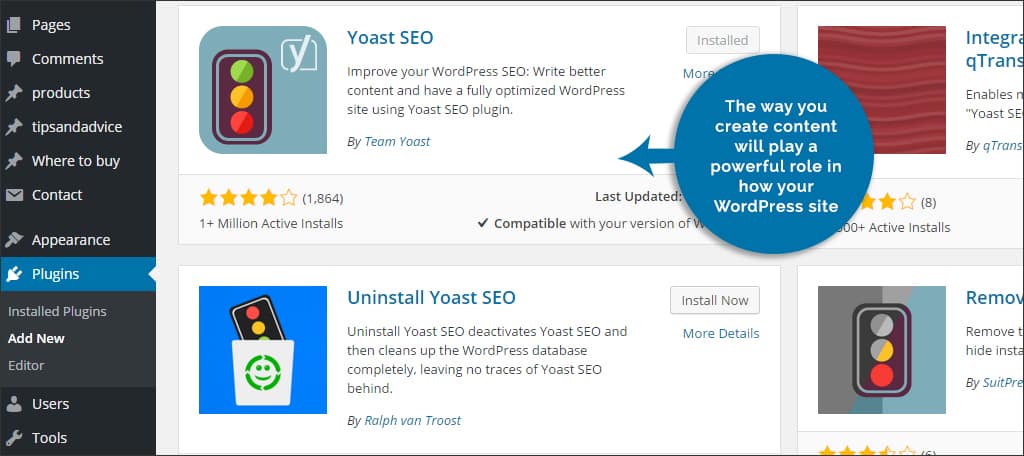1024x456 pixels.
Task: Click the Installed button for Yoast SEO
Action: click(x=722, y=40)
